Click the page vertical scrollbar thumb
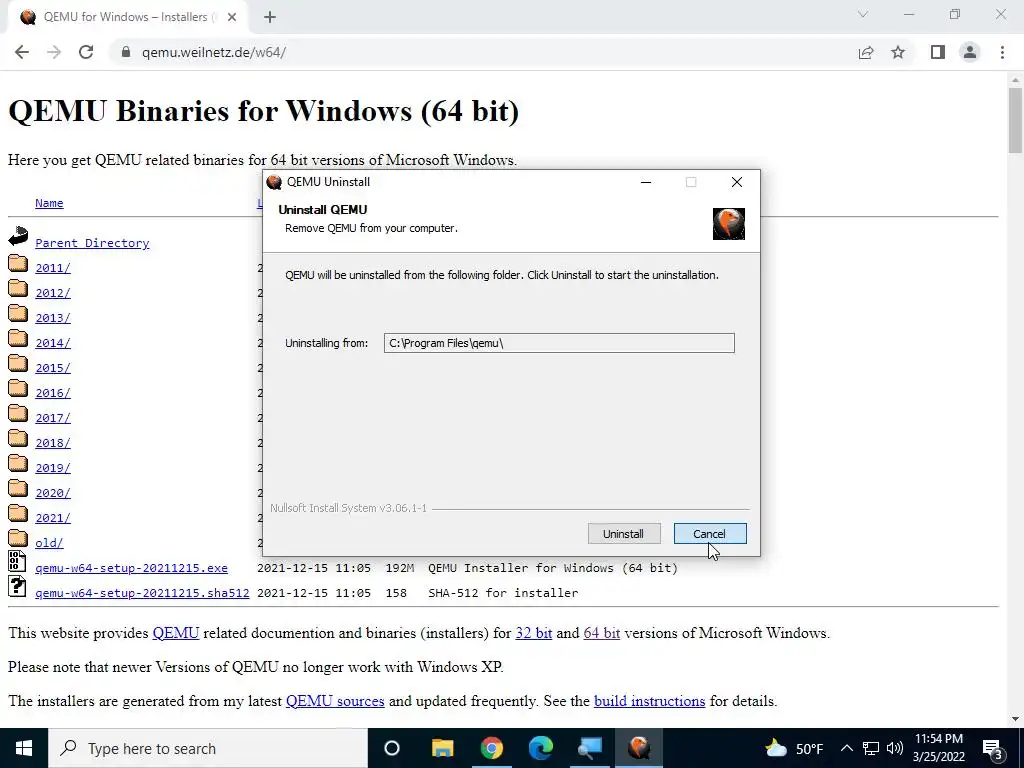The height and width of the screenshot is (768, 1024). [x=1015, y=120]
